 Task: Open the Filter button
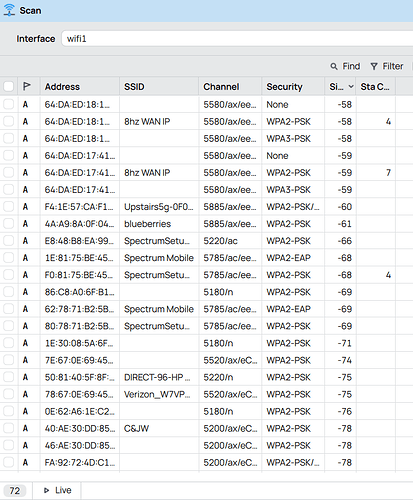click(387, 66)
